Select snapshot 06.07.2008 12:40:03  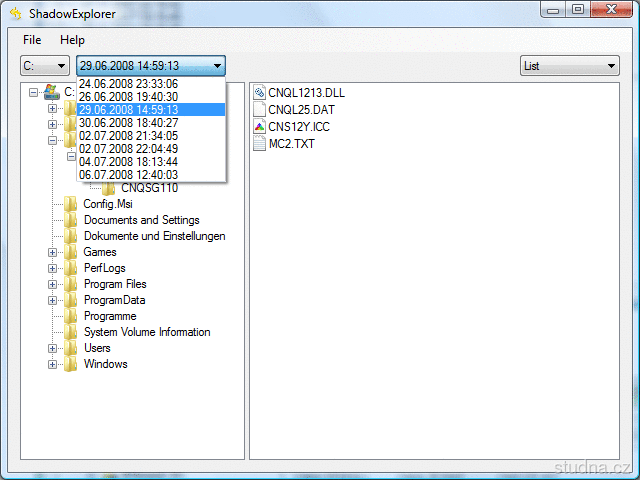click(x=128, y=174)
